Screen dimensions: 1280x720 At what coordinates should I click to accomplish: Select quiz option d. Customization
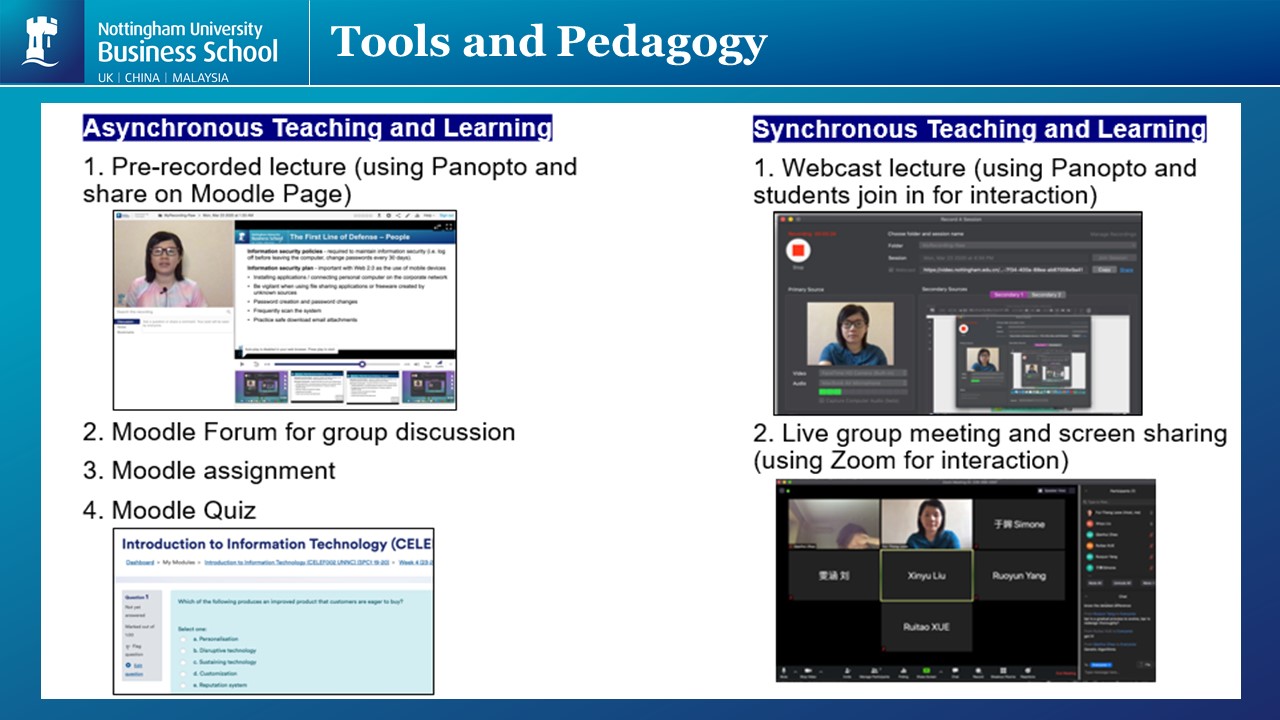tap(183, 674)
